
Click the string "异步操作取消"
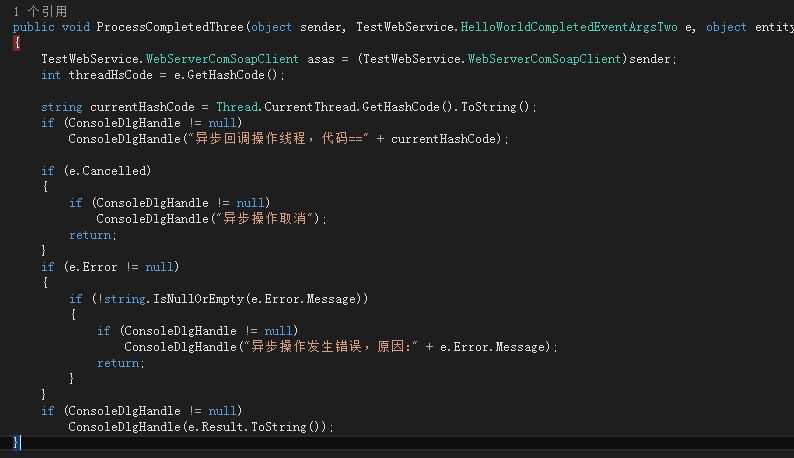click(264, 219)
